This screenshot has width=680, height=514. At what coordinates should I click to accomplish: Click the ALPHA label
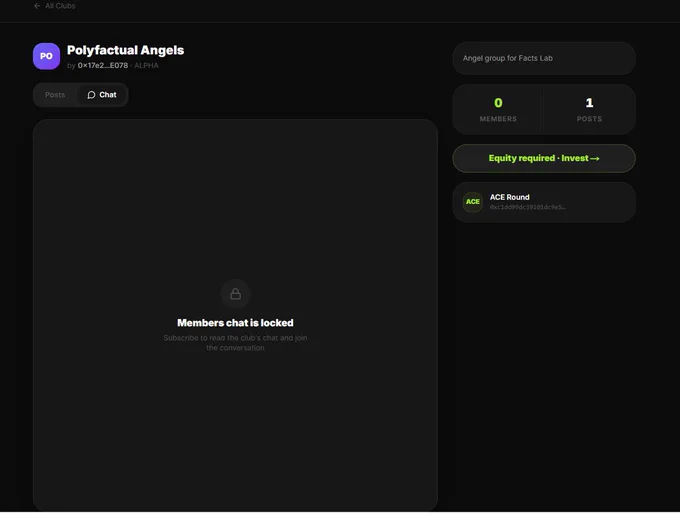point(146,65)
